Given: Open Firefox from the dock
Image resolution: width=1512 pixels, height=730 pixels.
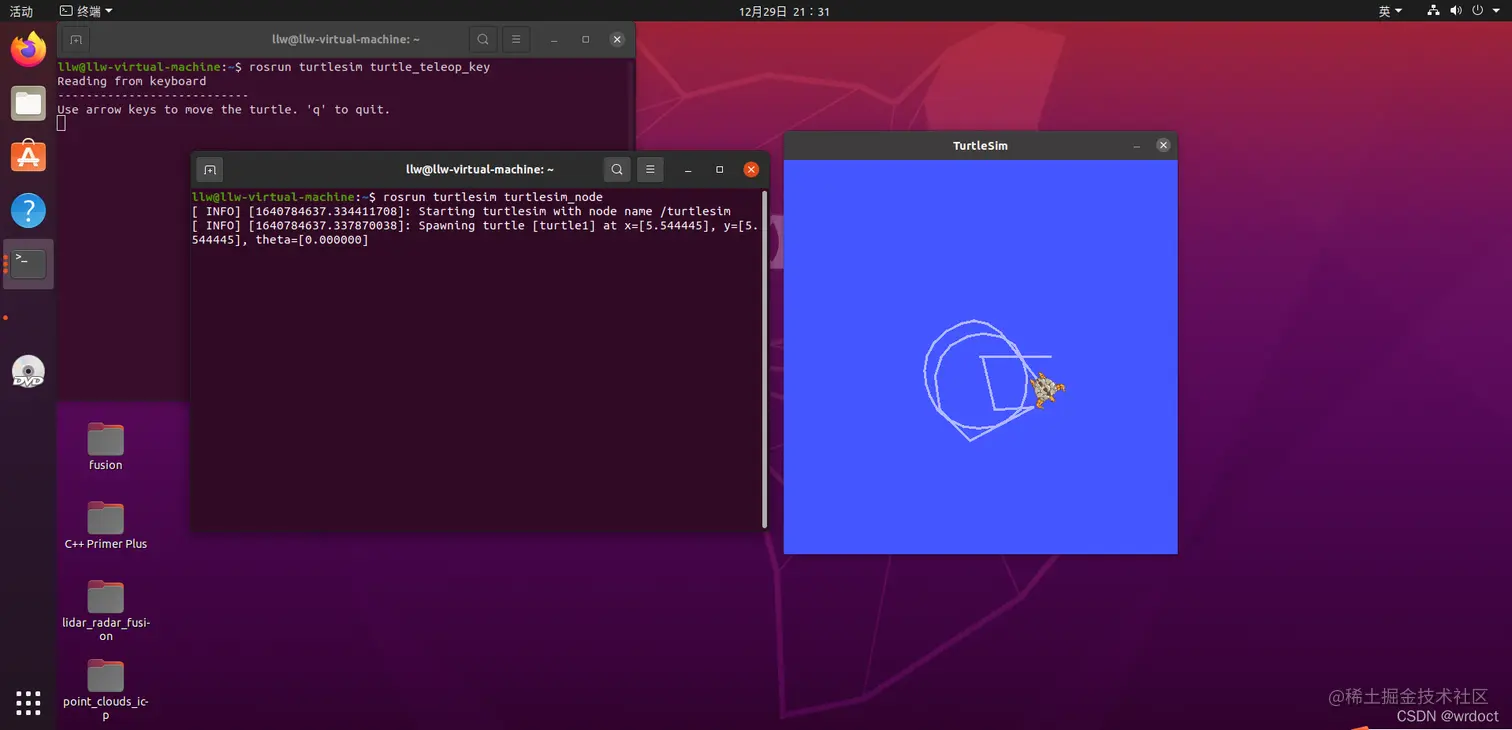Looking at the screenshot, I should pyautogui.click(x=28, y=49).
